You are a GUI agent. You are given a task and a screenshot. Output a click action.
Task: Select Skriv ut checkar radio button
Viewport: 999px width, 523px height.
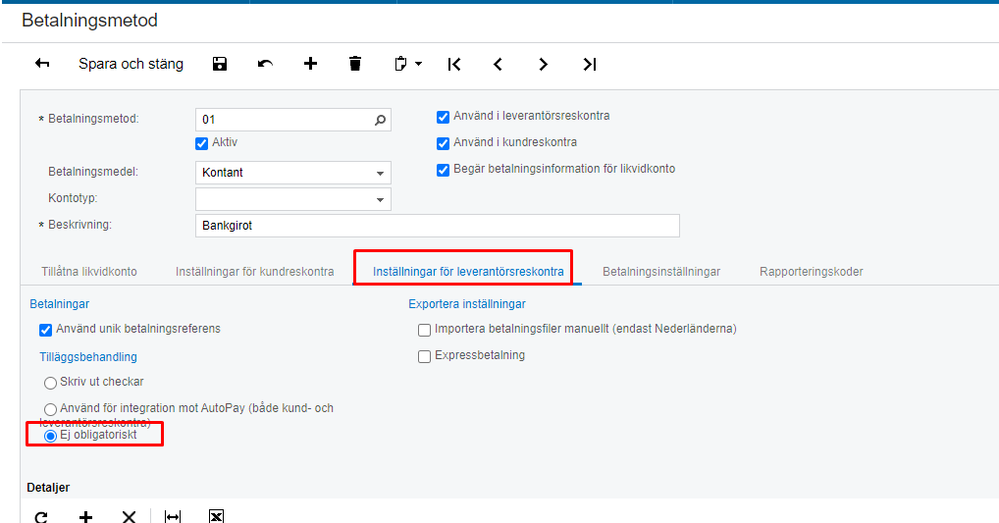coord(50,383)
